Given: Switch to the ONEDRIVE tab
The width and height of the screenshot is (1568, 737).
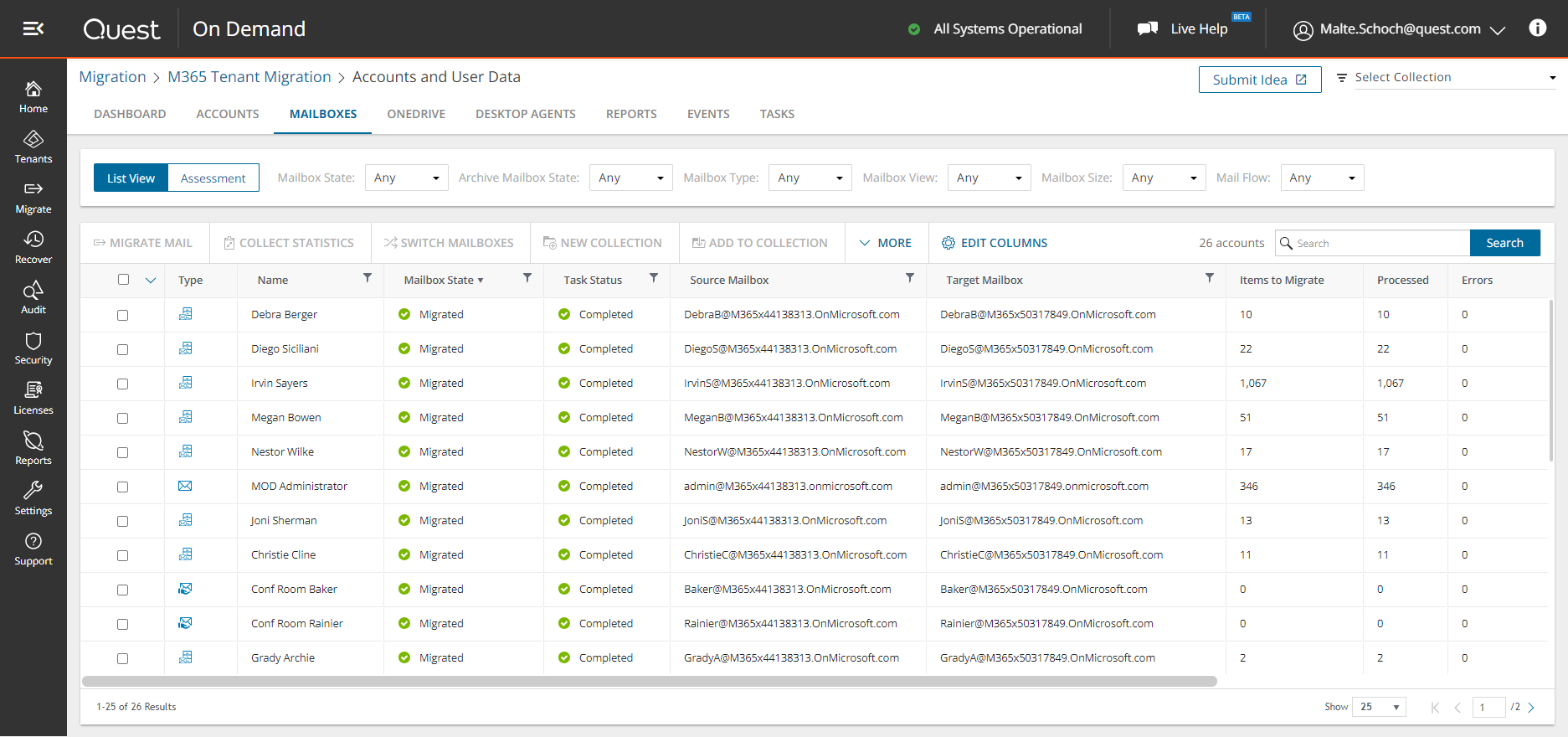Looking at the screenshot, I should tap(416, 114).
